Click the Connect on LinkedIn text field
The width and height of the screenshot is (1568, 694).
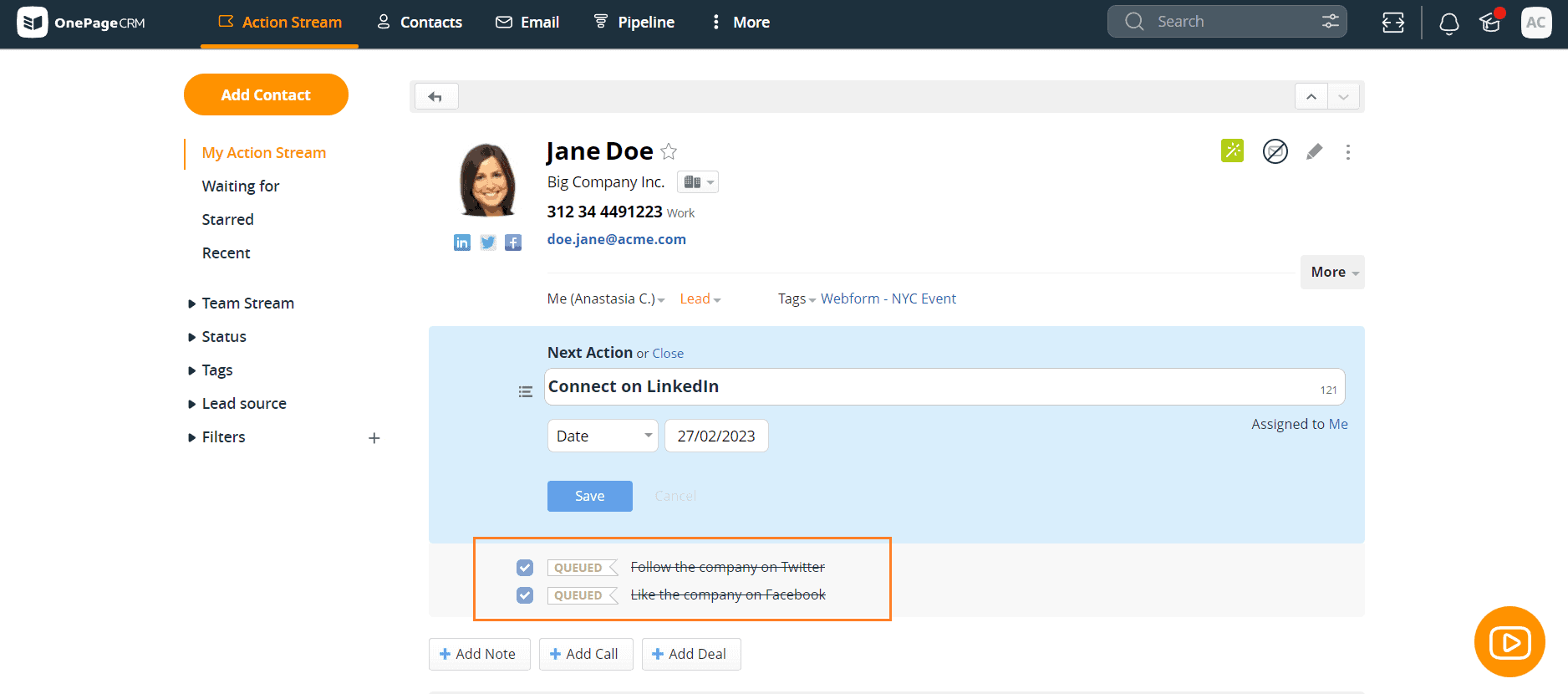[944, 387]
